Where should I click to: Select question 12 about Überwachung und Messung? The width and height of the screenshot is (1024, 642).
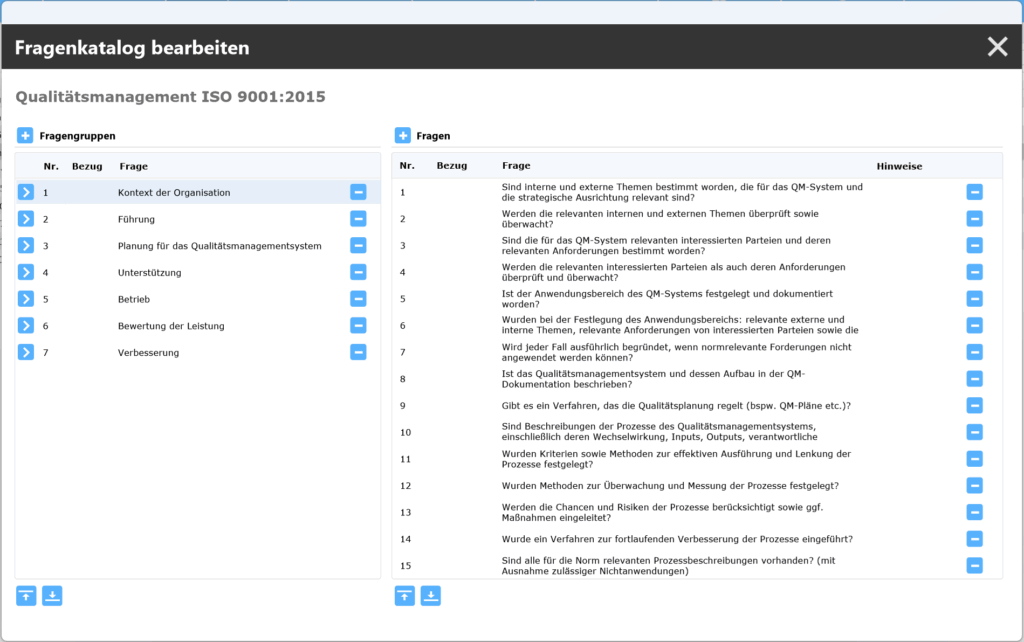669,485
